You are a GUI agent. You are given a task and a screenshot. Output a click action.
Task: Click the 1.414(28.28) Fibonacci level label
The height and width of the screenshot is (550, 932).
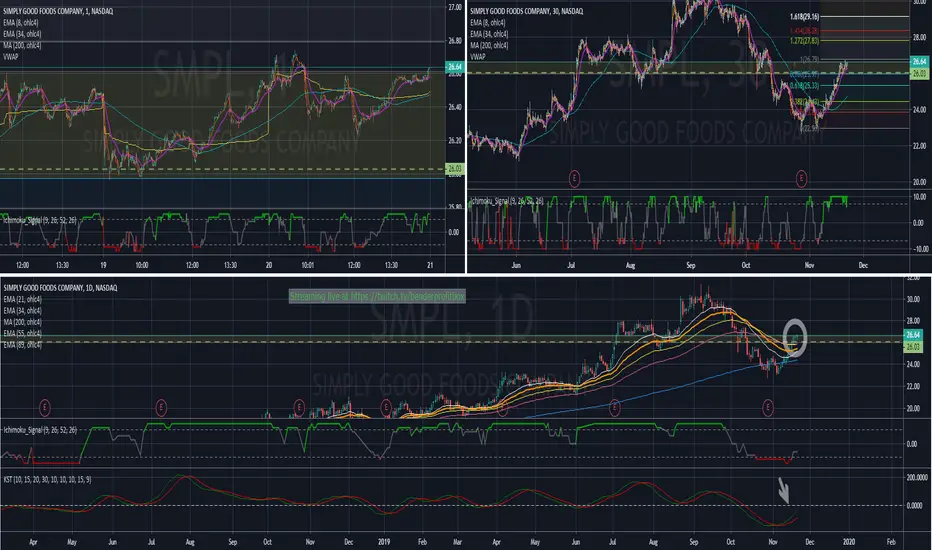pos(804,30)
